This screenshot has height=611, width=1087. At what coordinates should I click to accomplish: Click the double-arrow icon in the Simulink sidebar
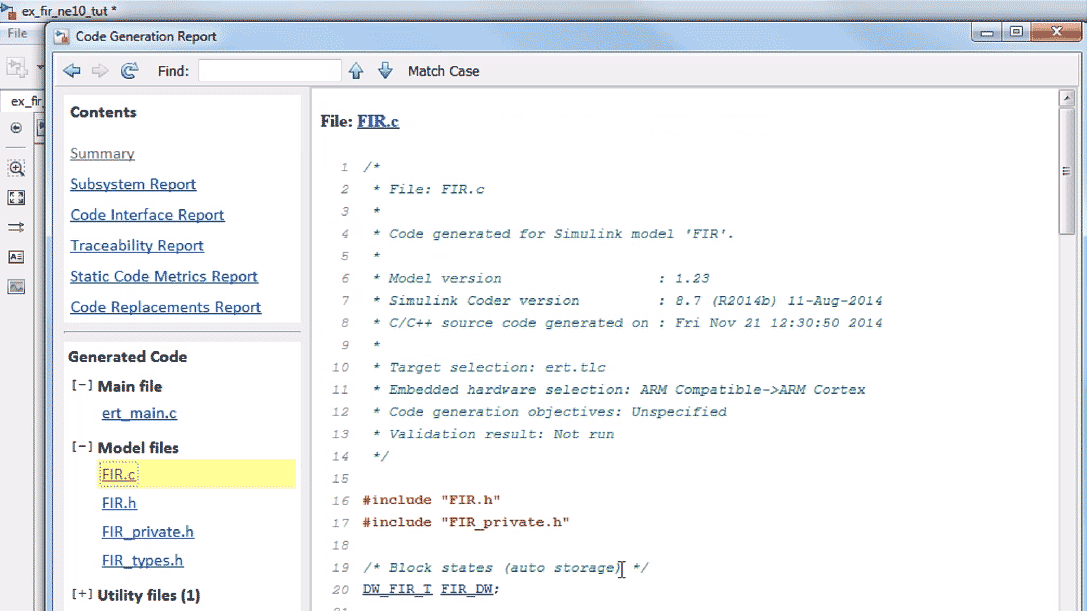(x=14, y=226)
